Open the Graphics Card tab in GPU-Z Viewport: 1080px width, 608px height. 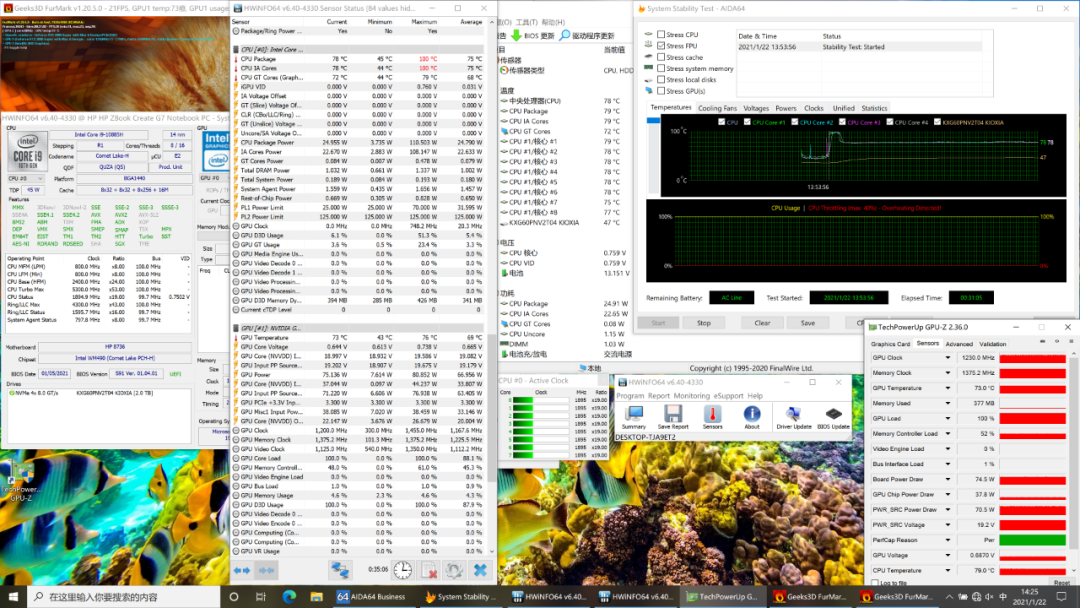click(x=890, y=344)
